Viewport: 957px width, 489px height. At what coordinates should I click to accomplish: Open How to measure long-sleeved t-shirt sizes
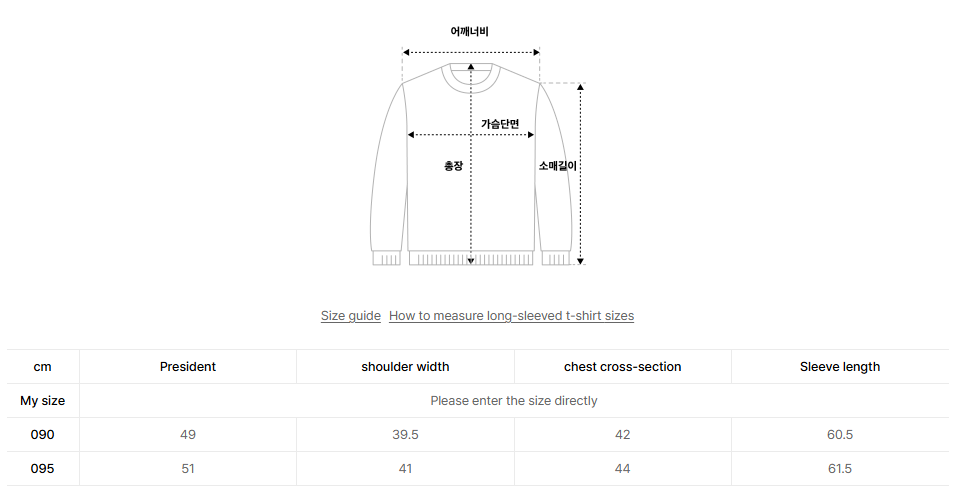(x=511, y=316)
